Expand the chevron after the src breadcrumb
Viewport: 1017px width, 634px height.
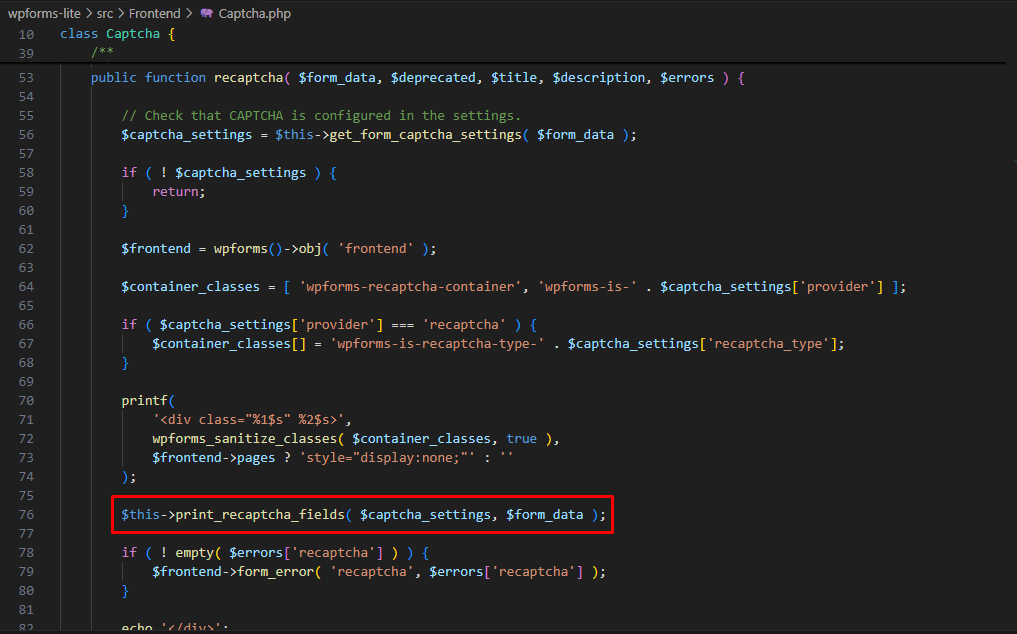(x=122, y=13)
